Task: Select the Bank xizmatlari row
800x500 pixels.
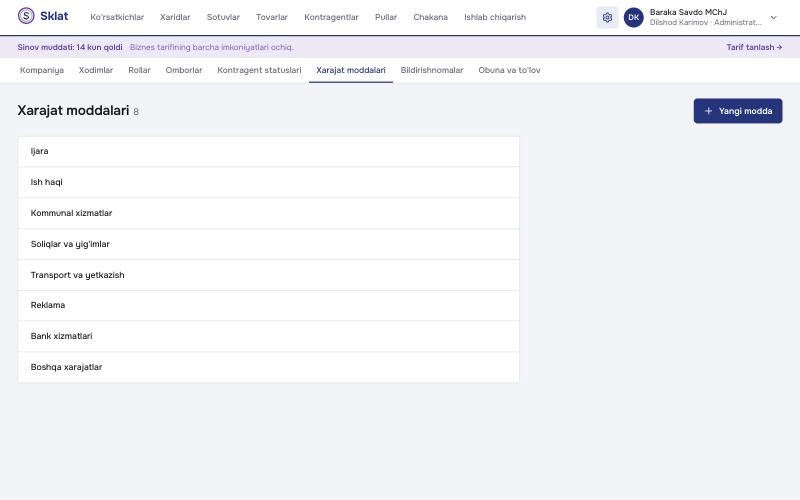Action: pyautogui.click(x=268, y=336)
